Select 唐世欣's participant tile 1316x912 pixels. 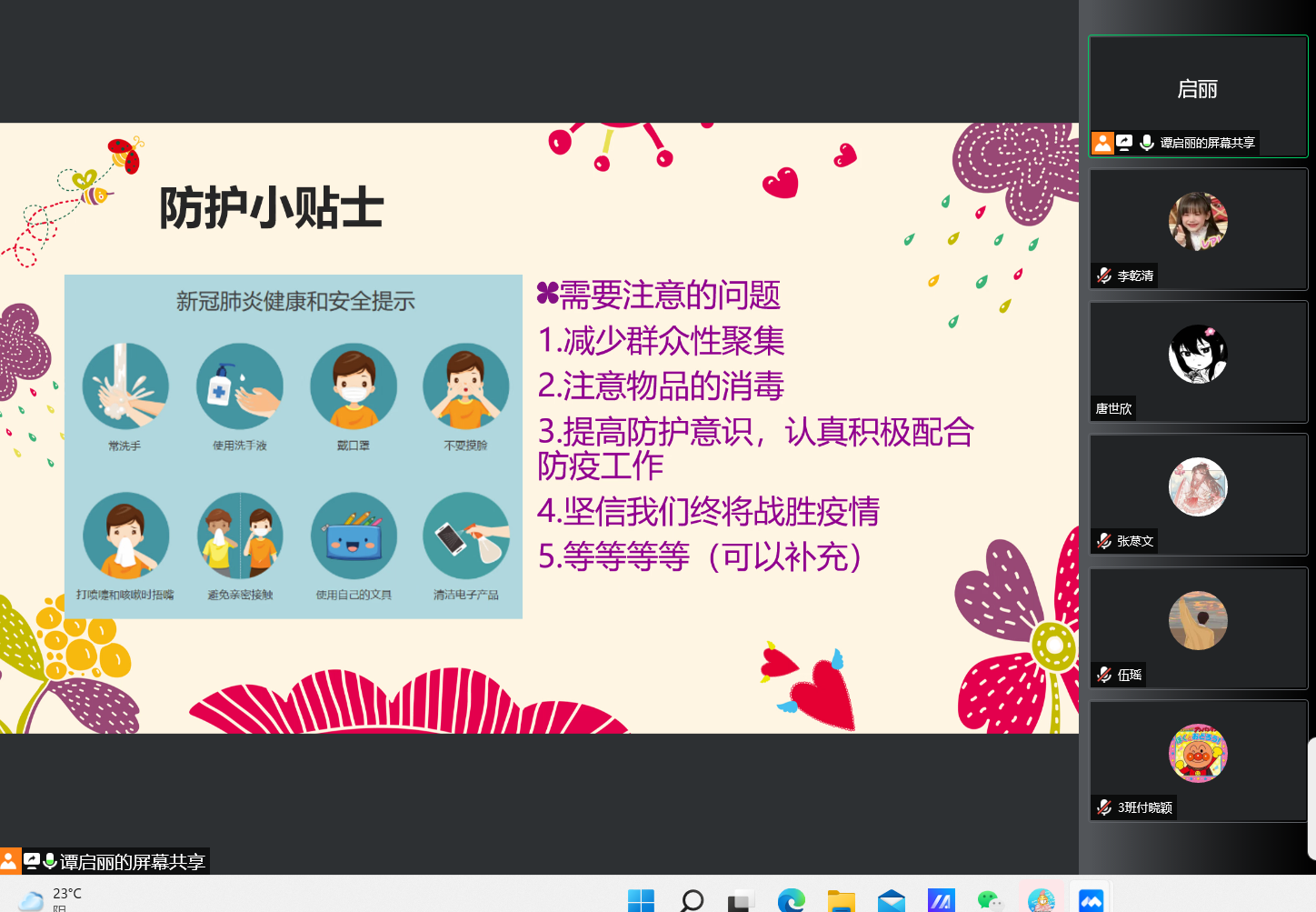[1198, 362]
